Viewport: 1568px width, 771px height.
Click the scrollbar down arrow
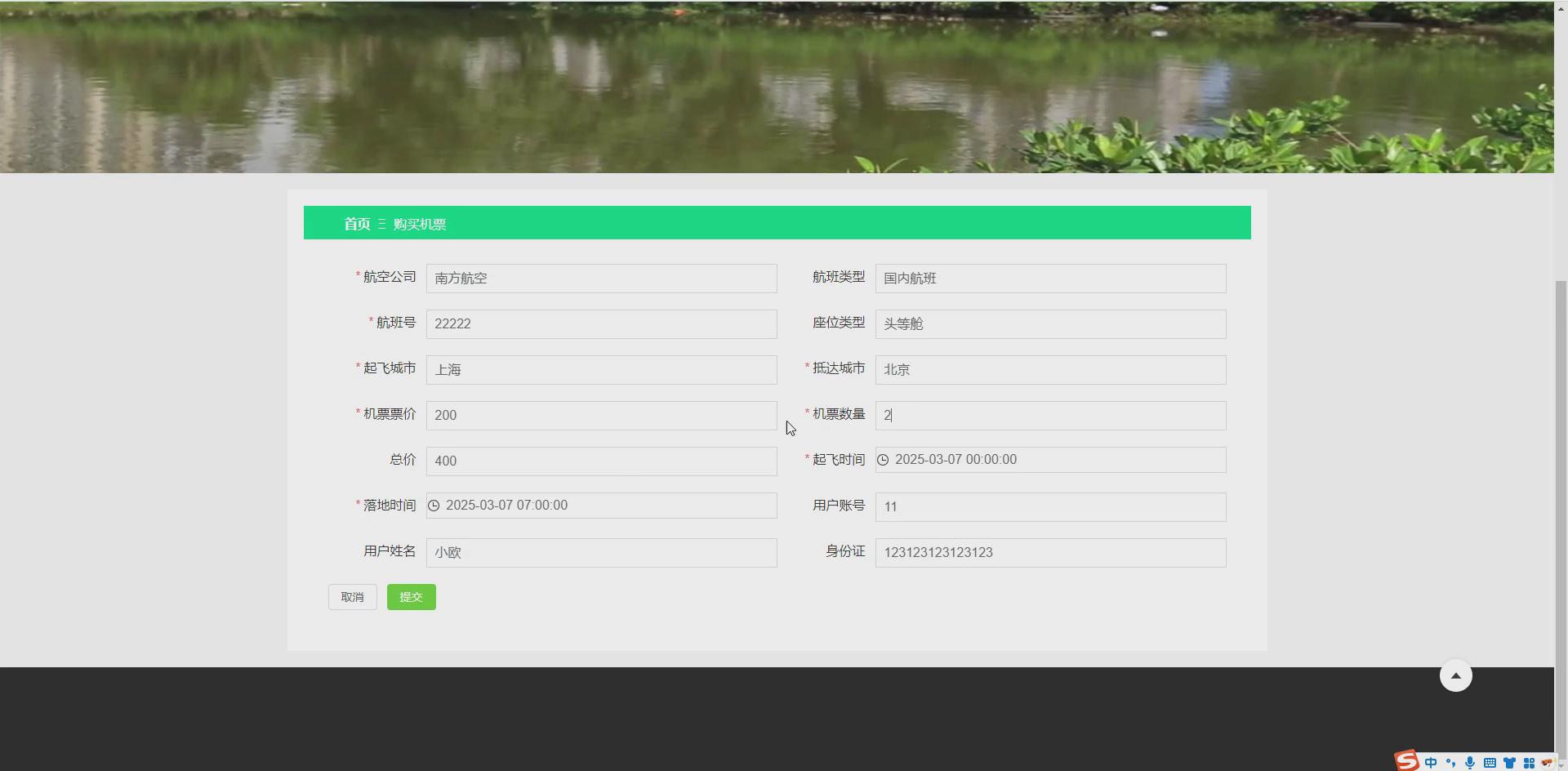point(1560,764)
